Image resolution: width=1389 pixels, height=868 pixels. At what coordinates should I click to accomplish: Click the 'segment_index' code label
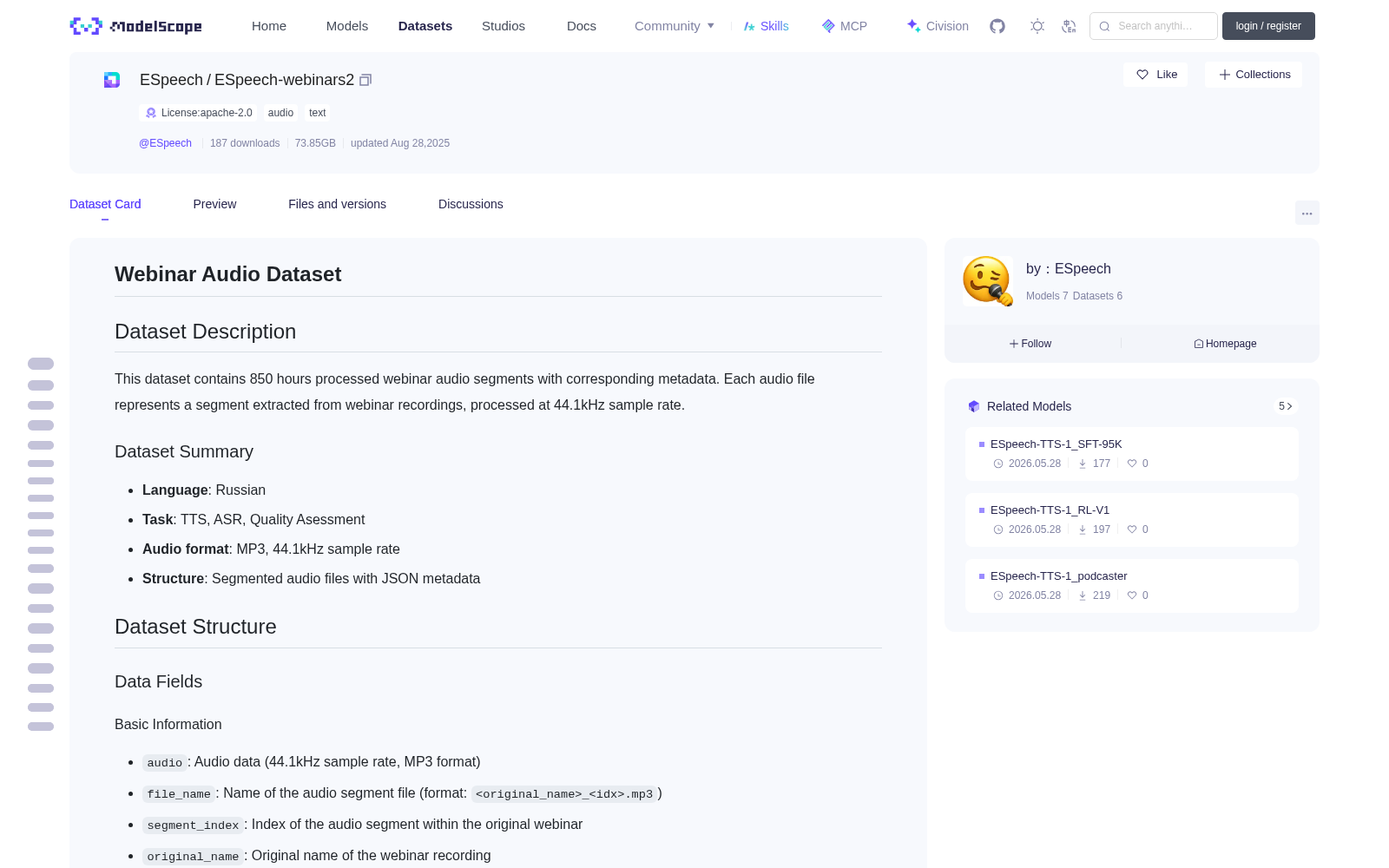(x=193, y=825)
